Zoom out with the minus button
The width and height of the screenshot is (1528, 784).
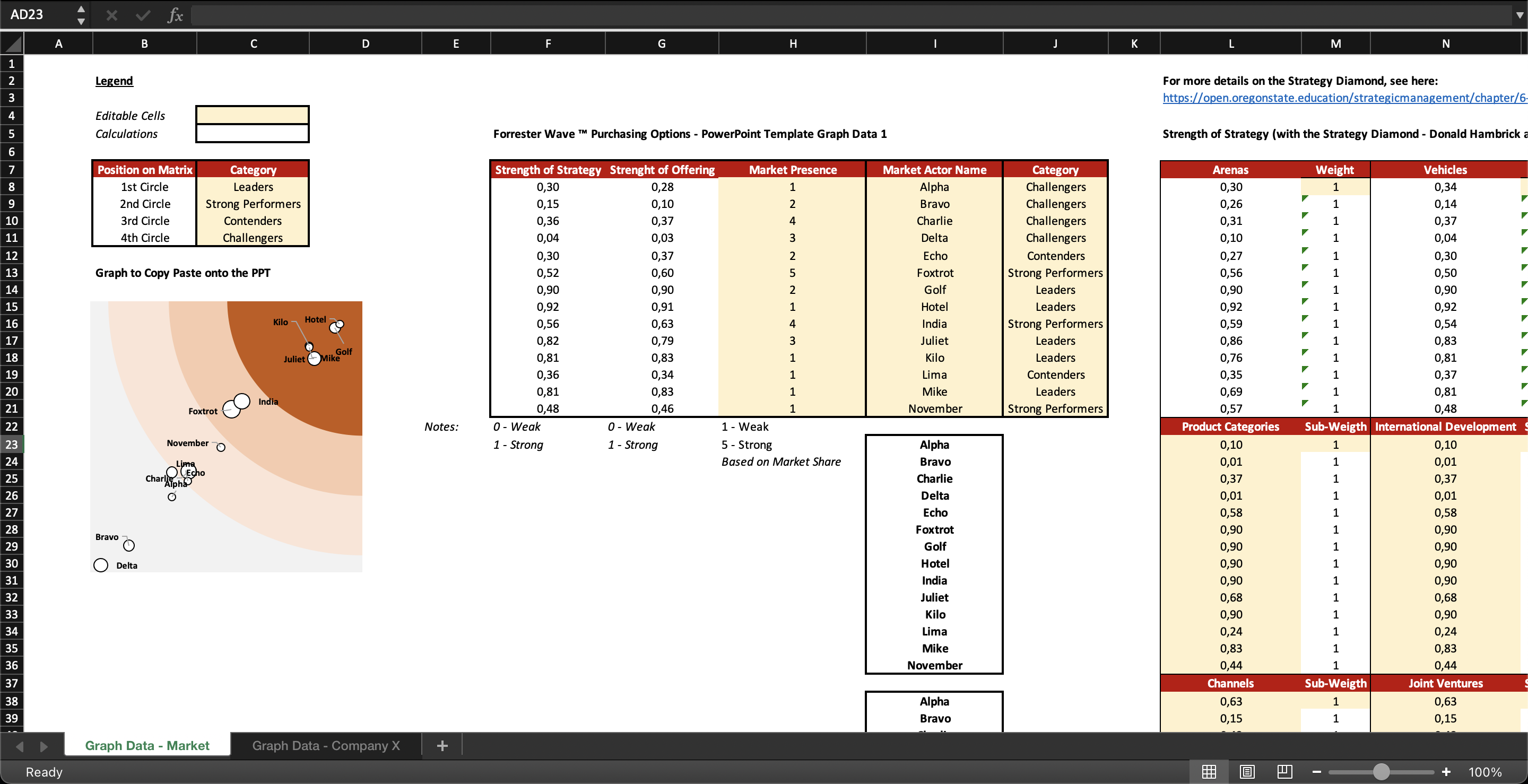tap(1317, 772)
